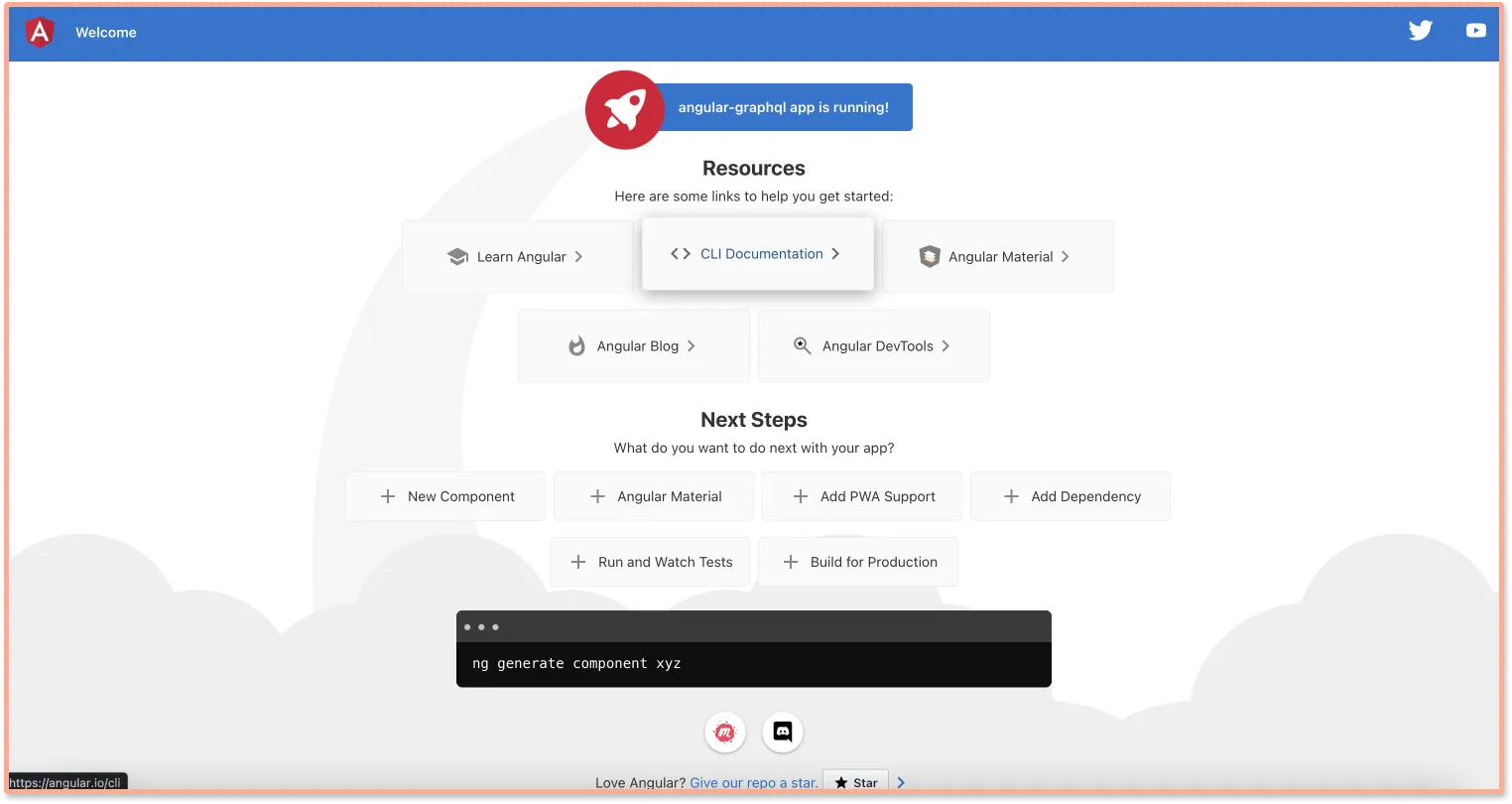Open the Angular DevTools card
The width and height of the screenshot is (1512, 804).
(874, 346)
